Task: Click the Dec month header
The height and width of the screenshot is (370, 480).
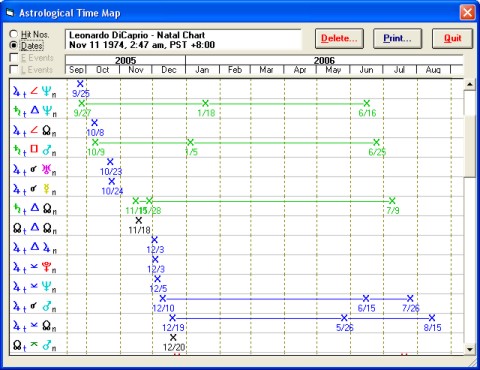Action: tap(169, 70)
